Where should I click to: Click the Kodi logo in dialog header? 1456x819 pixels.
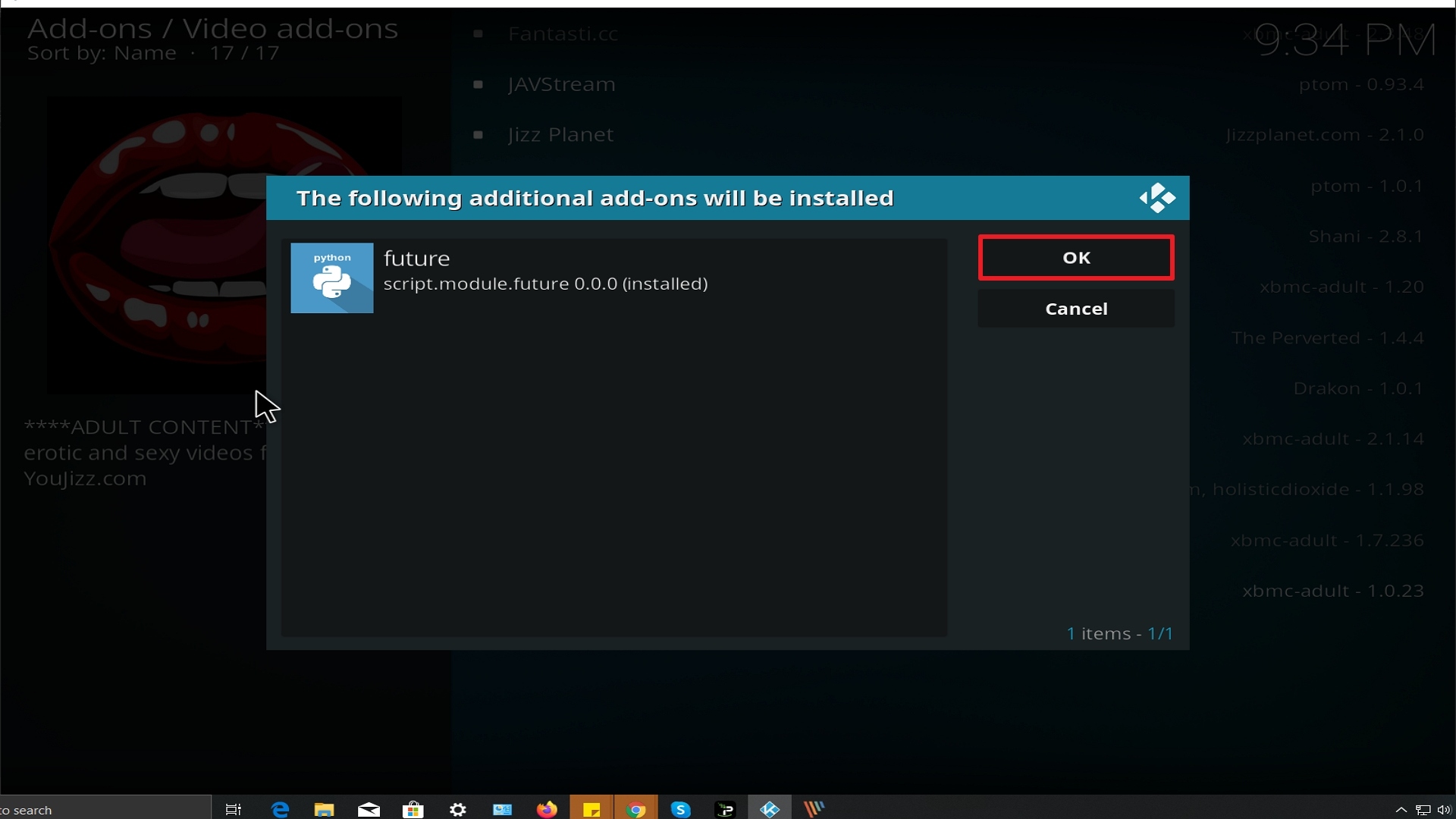coord(1157,198)
